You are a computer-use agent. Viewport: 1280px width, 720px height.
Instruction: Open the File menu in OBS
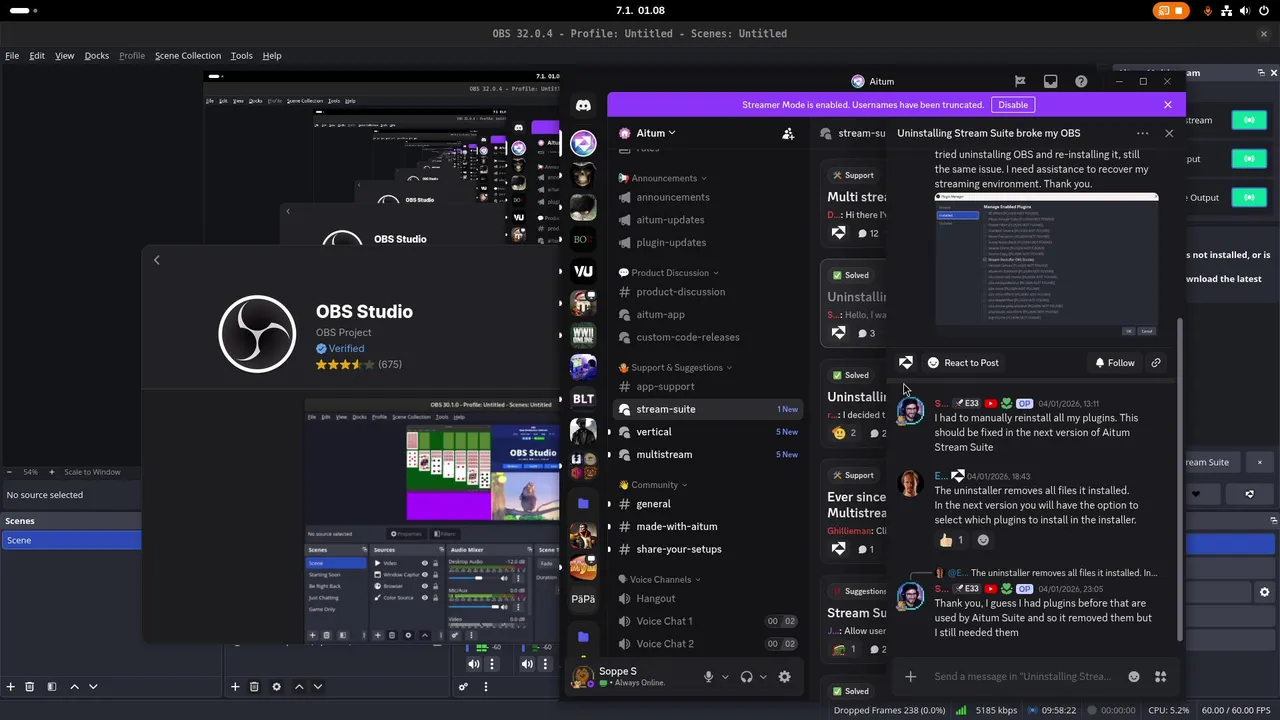[12, 56]
